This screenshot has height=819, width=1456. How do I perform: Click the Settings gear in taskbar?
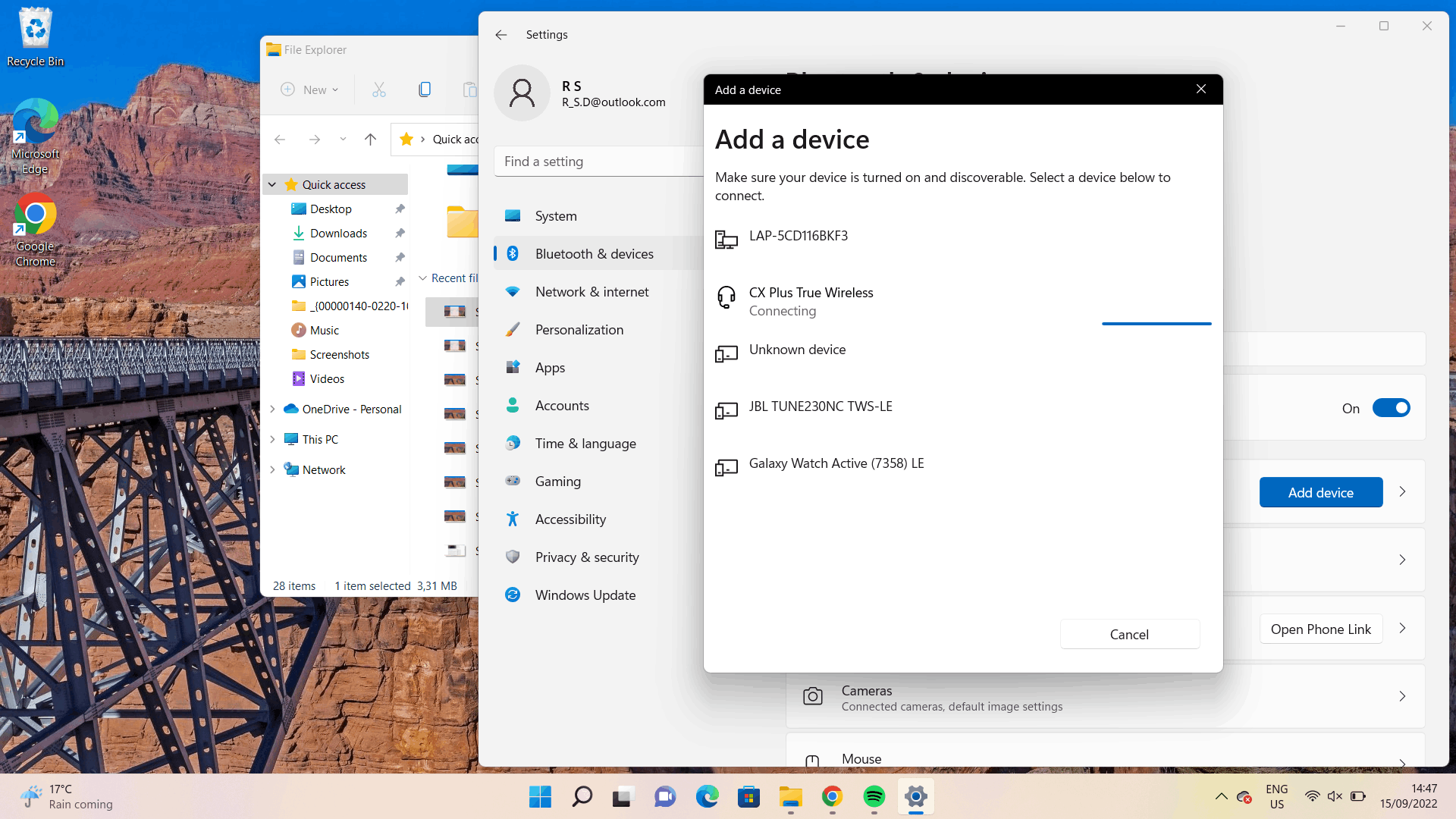(915, 796)
